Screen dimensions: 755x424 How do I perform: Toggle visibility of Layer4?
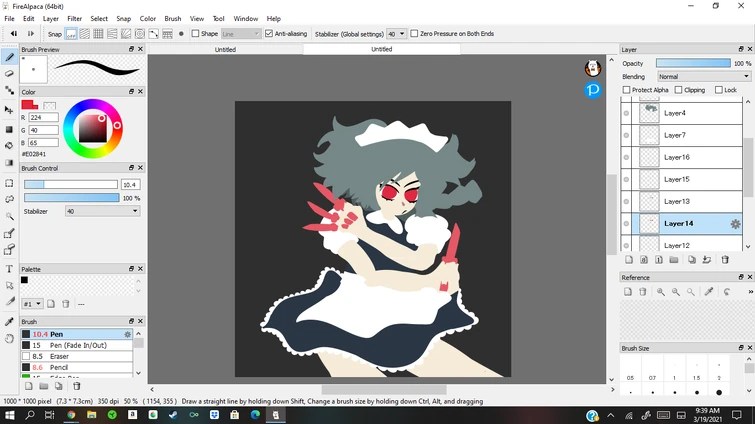626,114
